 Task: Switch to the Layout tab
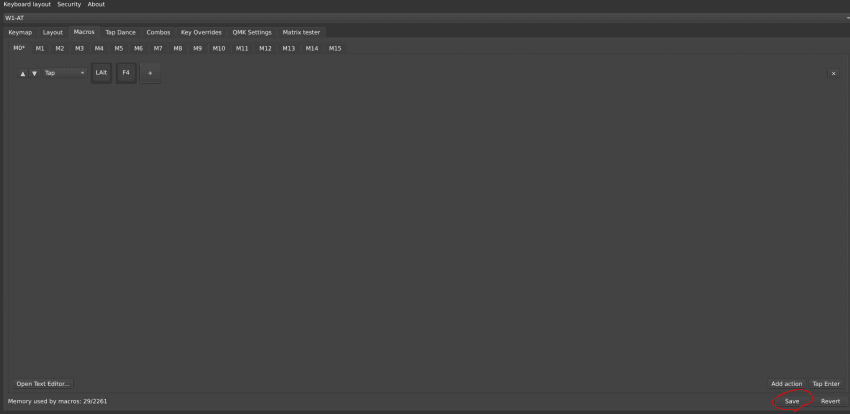click(x=53, y=33)
